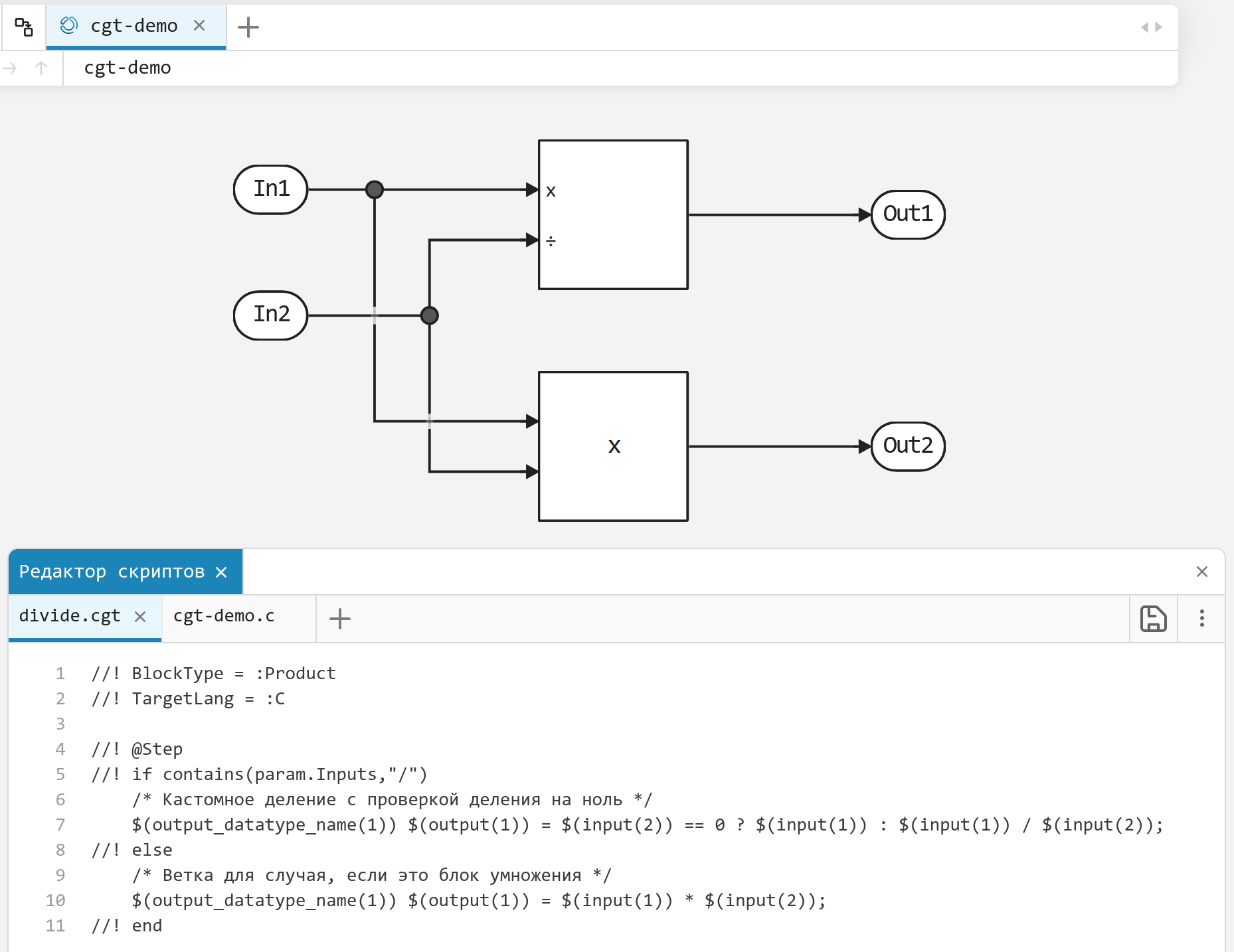
Task: Close the script editor panel with right-side X
Action: point(1201,572)
